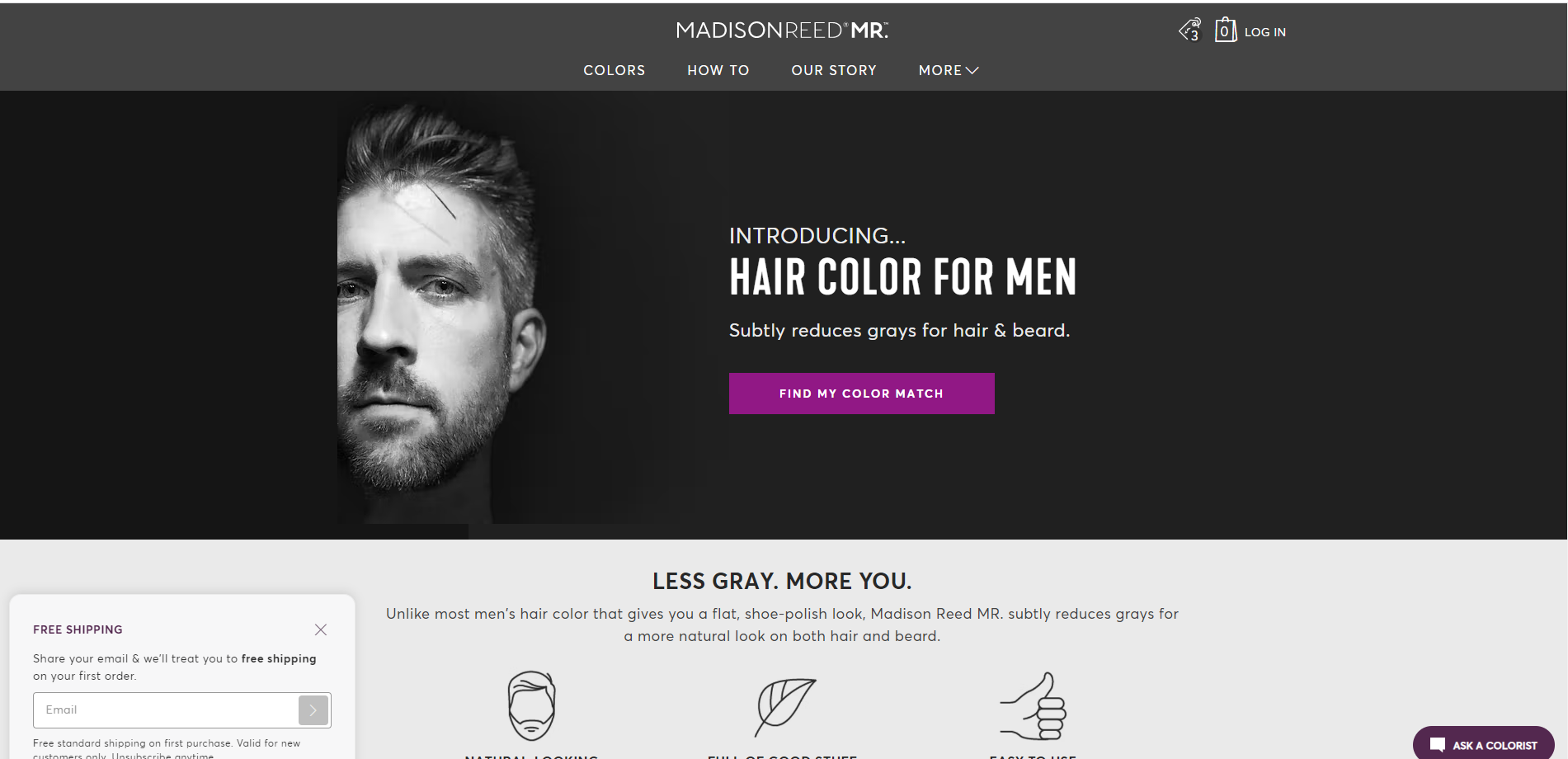Submit email with the arrow button

313,710
